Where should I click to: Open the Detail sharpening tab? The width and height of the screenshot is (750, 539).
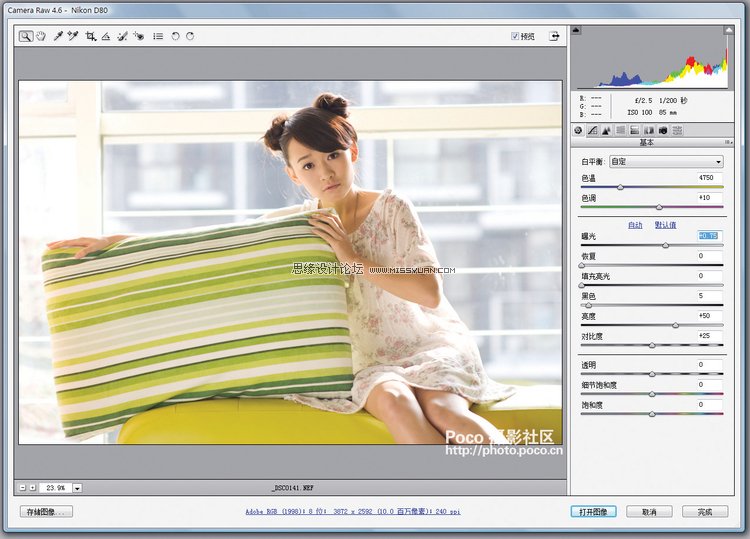pos(607,130)
